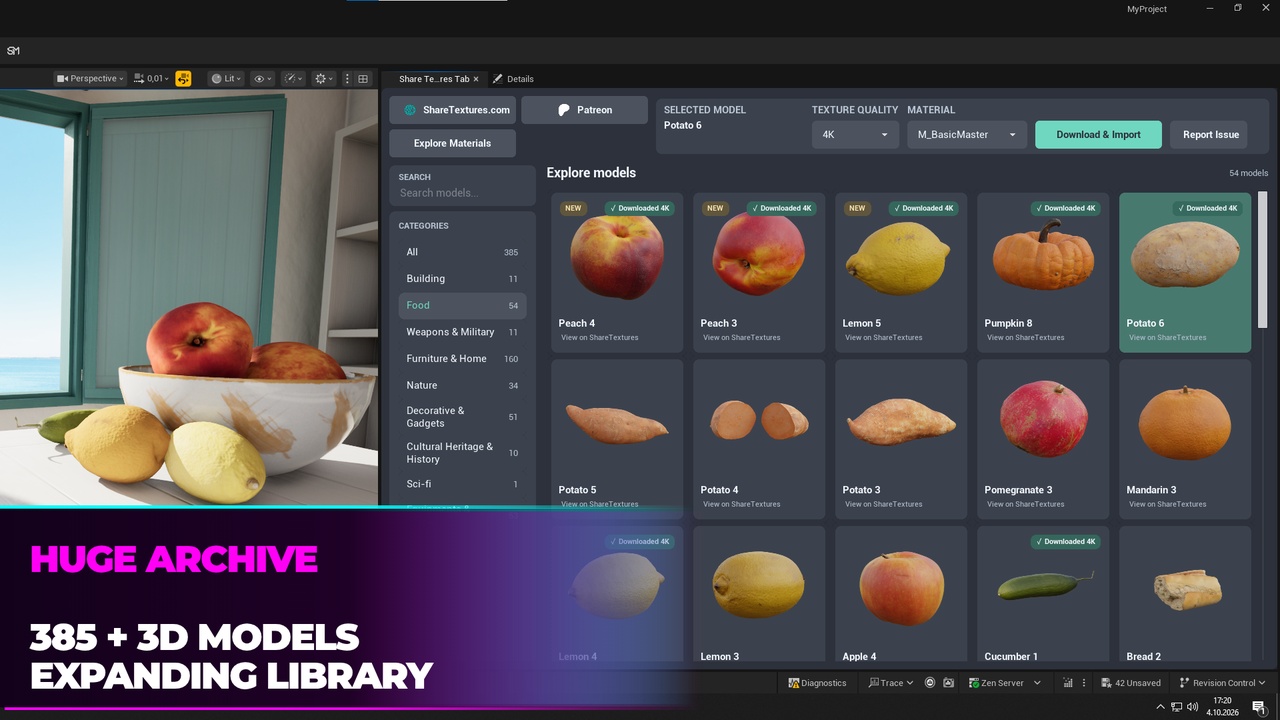Open the Texture Quality 4K dropdown
This screenshot has height=720, width=1280.
[x=855, y=134]
